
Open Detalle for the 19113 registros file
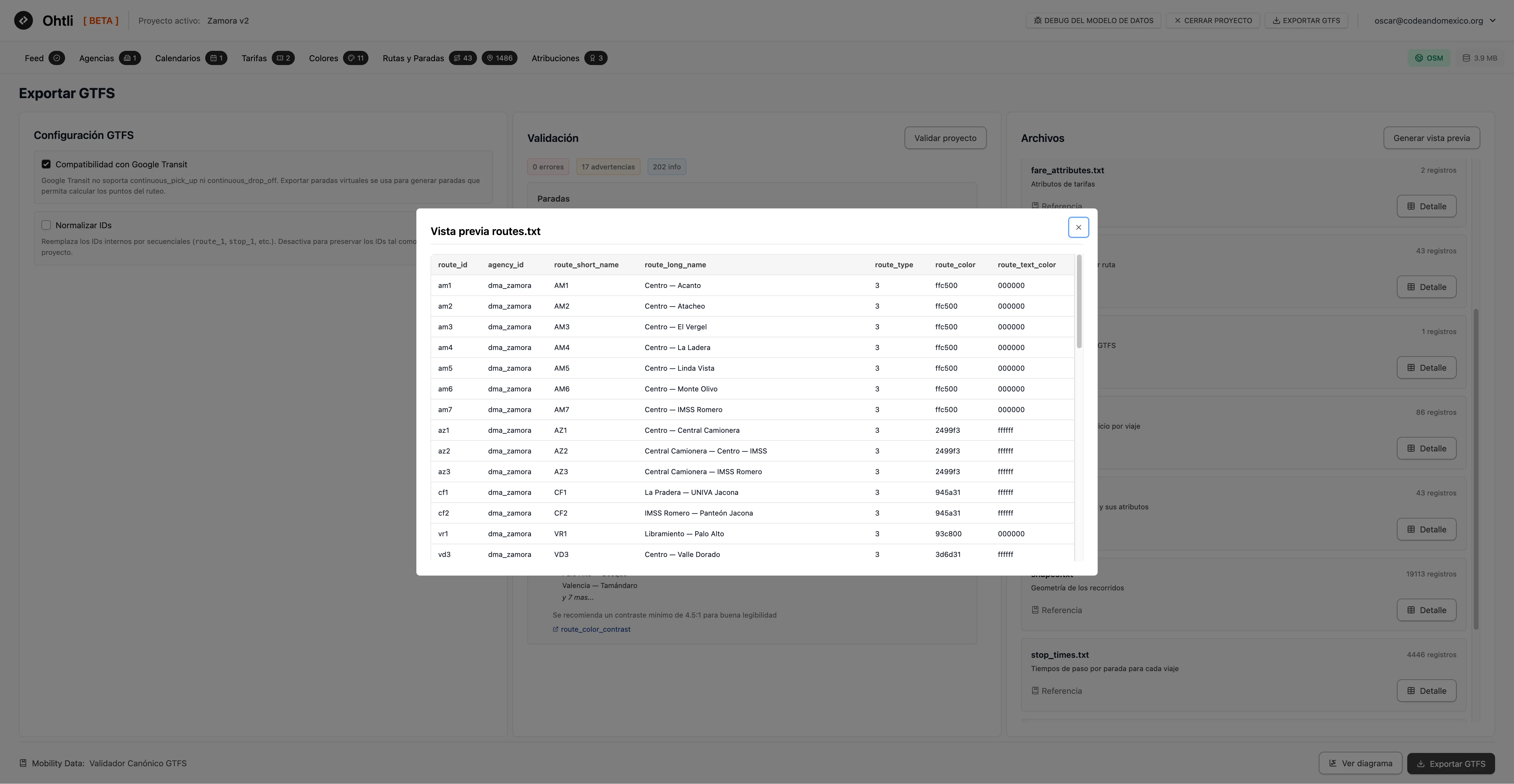pos(1426,610)
